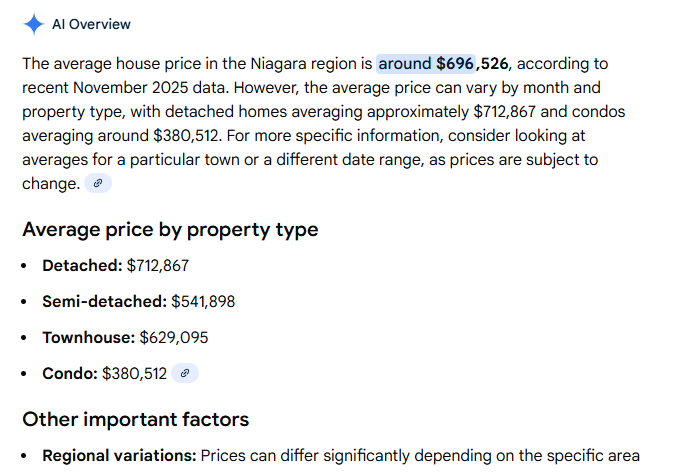The height and width of the screenshot is (472, 678).
Task: Select the "Other important factors" heading
Action: pos(136,419)
